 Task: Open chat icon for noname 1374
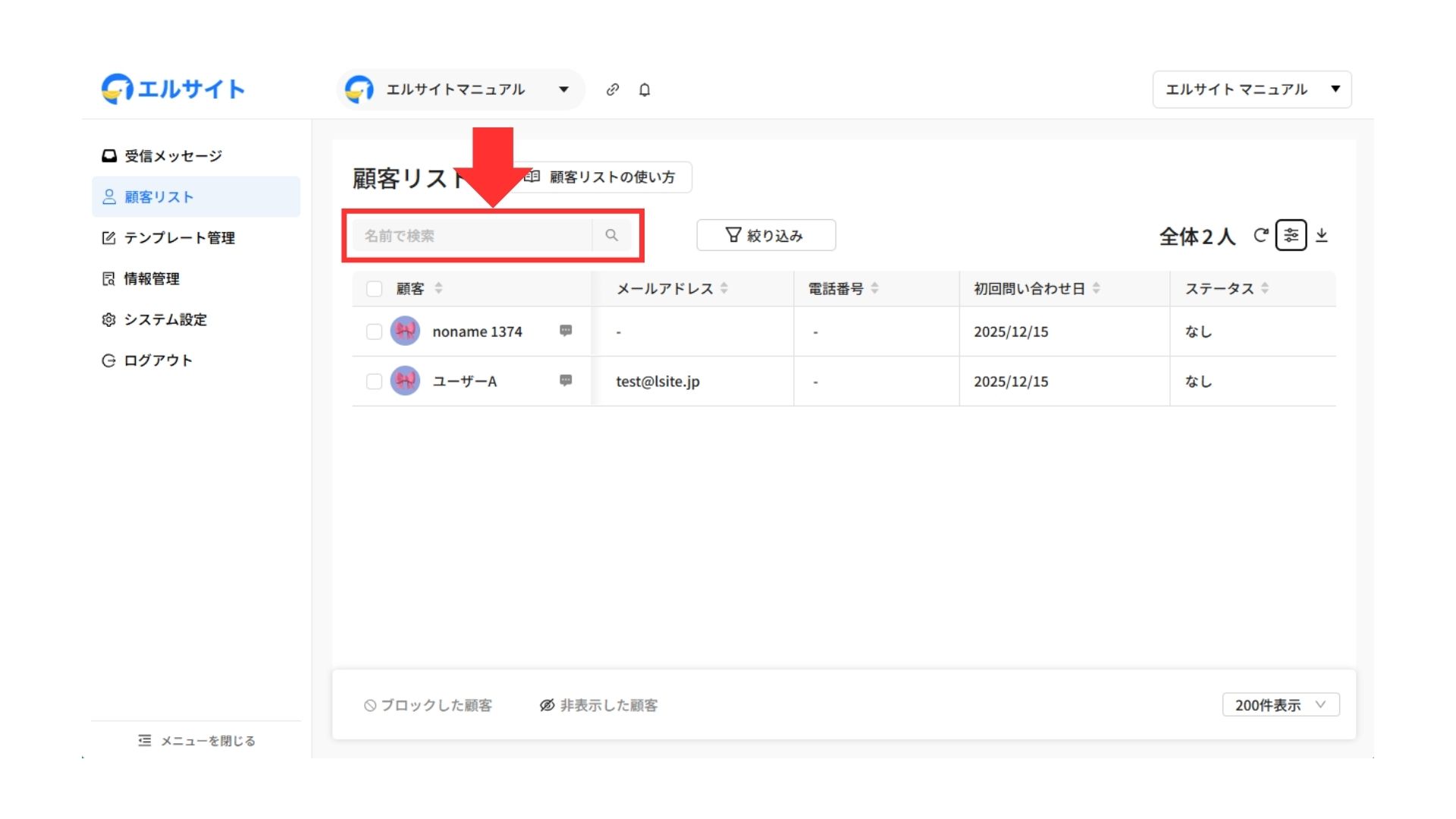pyautogui.click(x=566, y=331)
